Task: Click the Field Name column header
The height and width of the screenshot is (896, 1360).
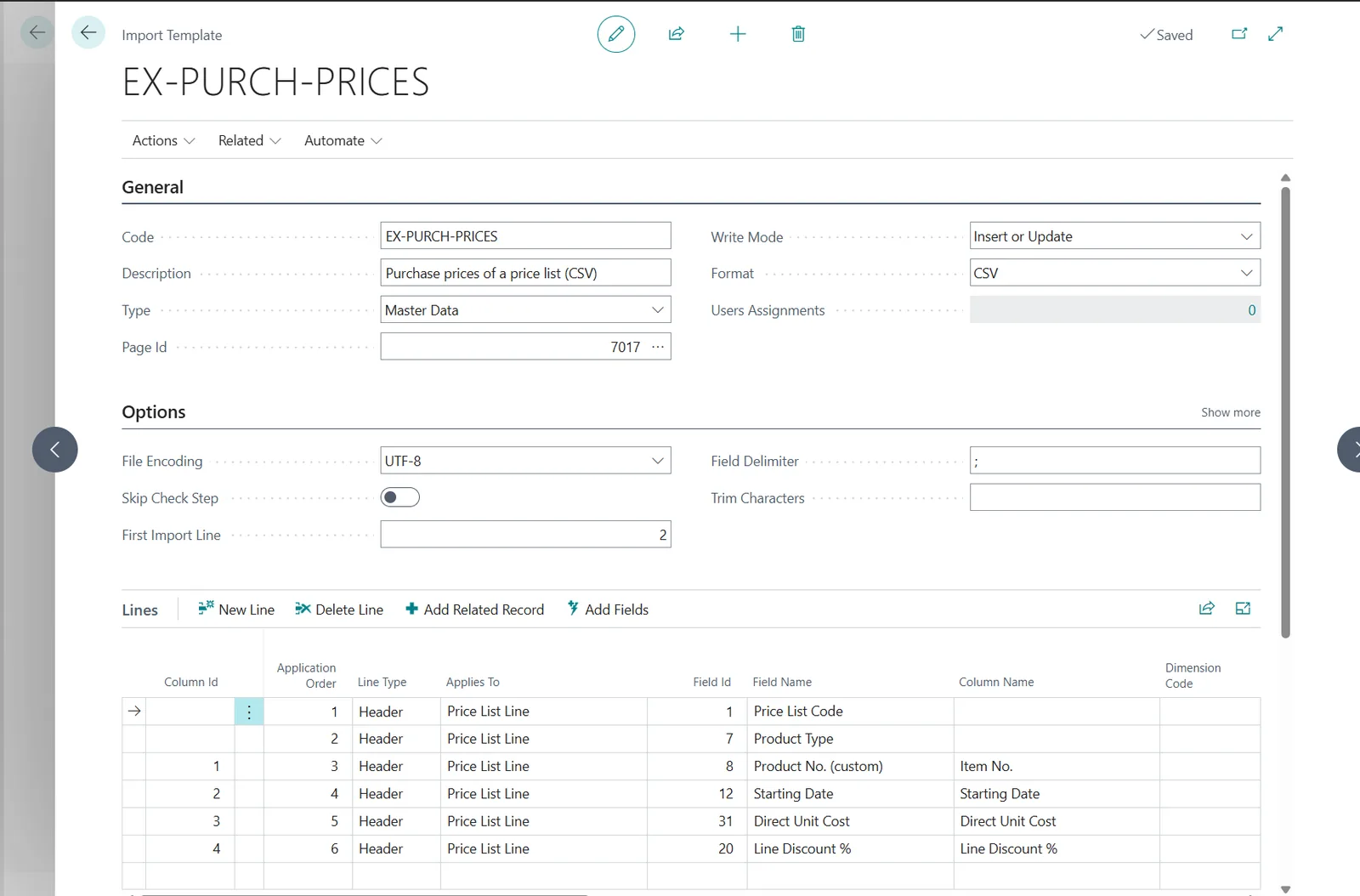Action: 782,682
